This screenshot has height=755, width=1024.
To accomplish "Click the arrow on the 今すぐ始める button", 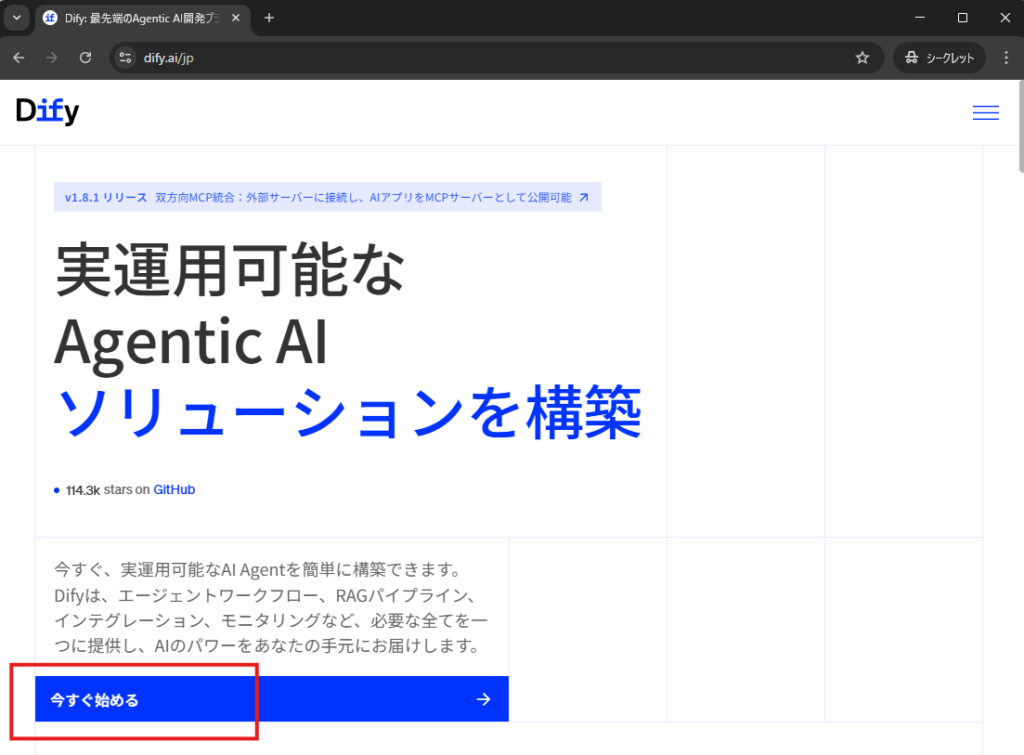I will [483, 699].
